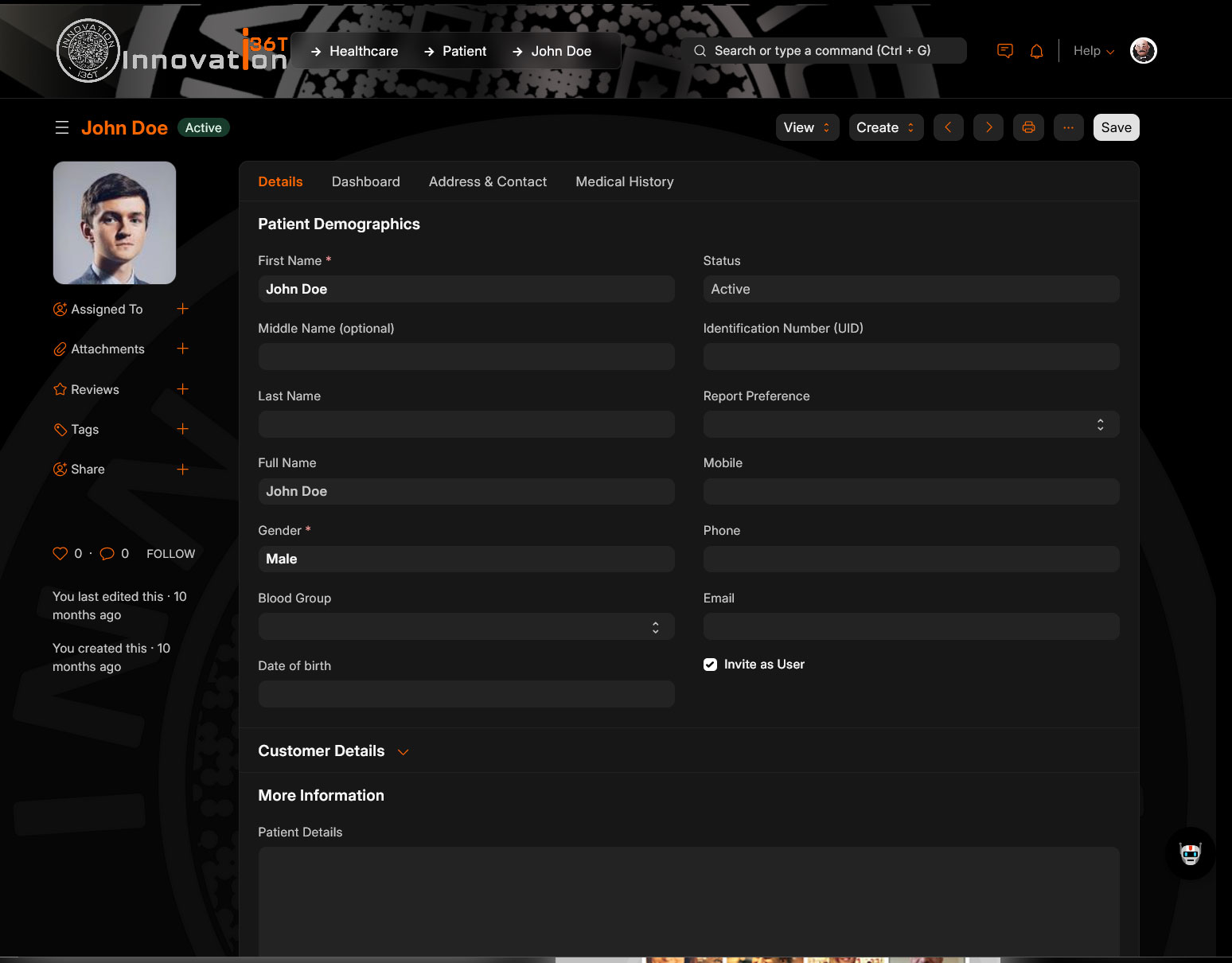Click FOLLOW to follow this patient
1232x963 pixels.
click(170, 554)
